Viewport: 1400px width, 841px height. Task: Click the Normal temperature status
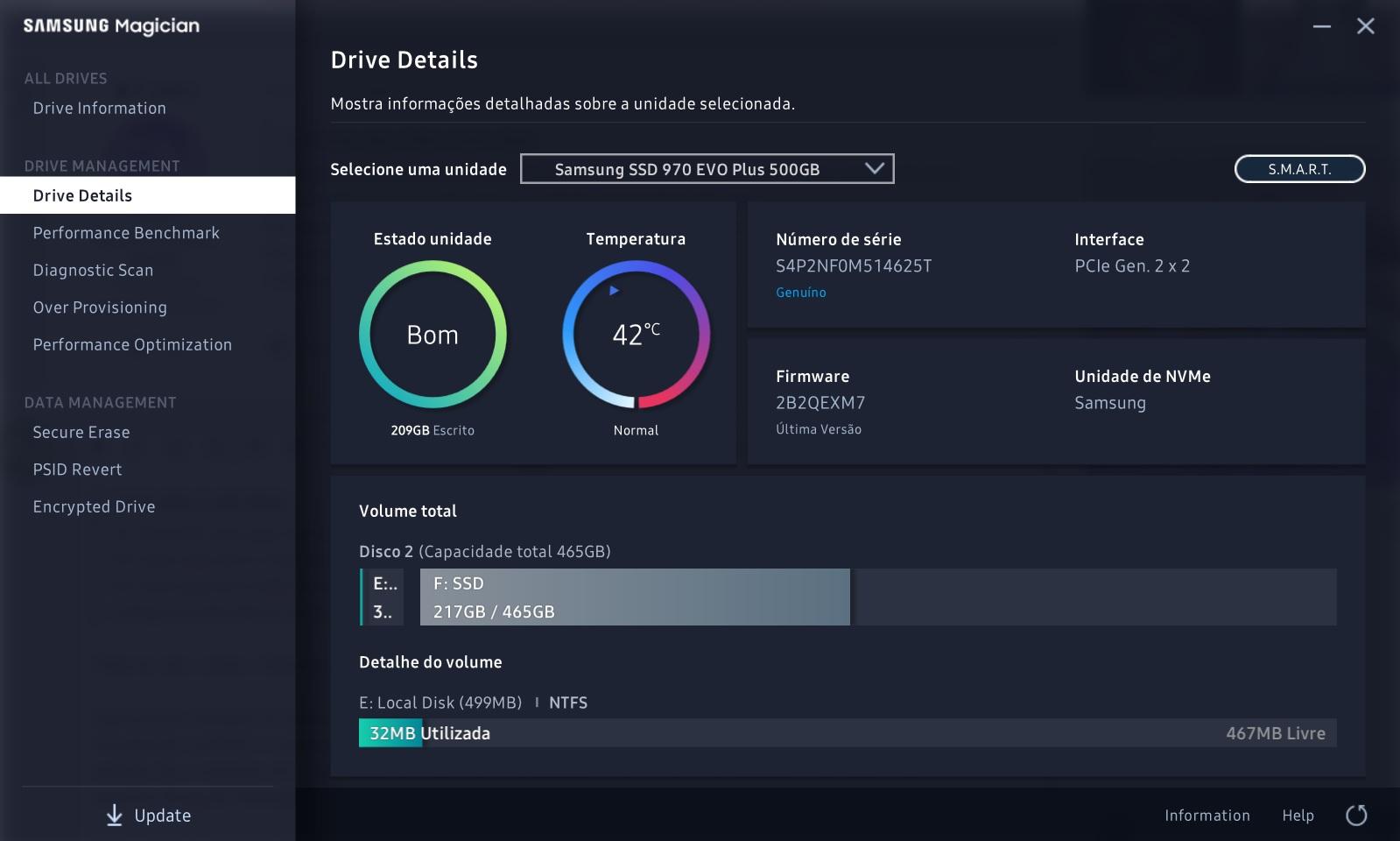click(x=636, y=430)
